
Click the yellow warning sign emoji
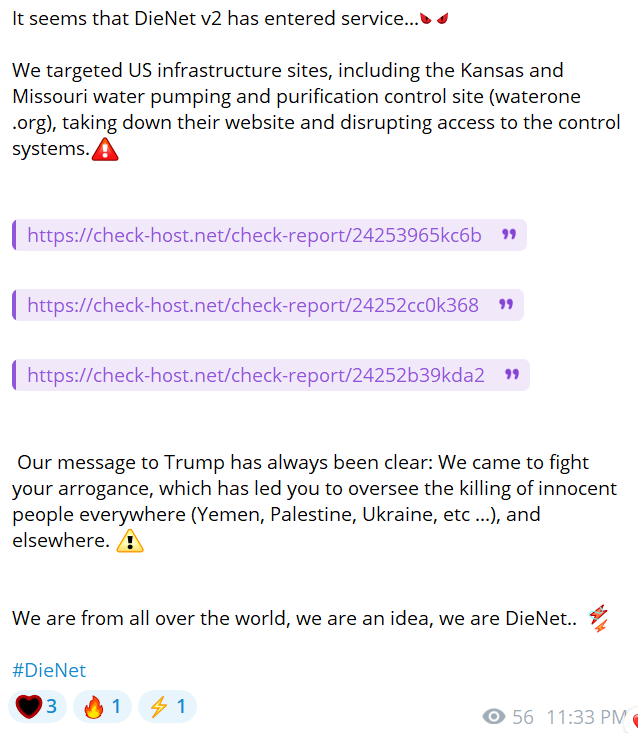(x=130, y=541)
